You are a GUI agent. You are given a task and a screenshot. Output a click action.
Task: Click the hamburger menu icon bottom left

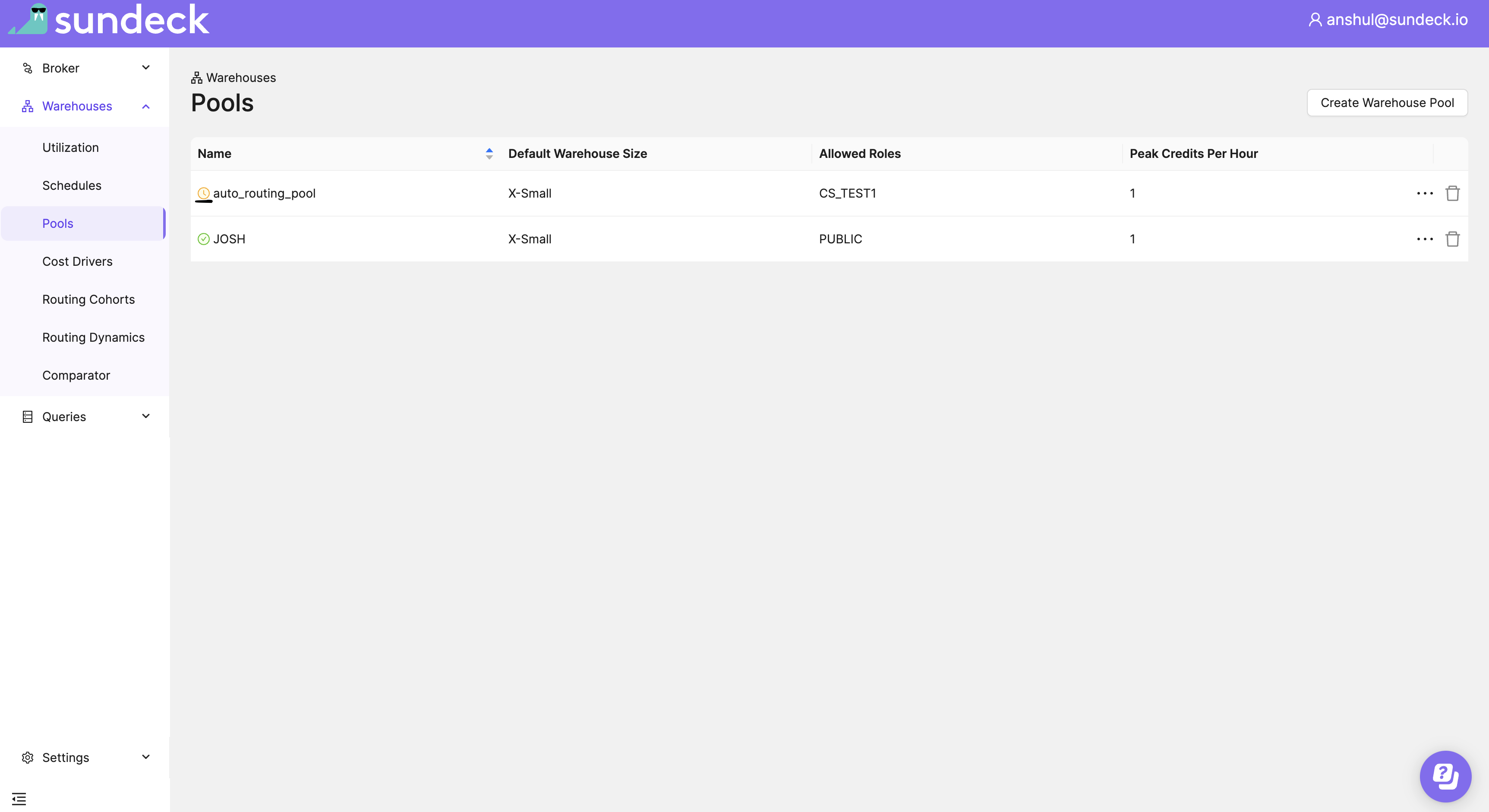(x=19, y=799)
